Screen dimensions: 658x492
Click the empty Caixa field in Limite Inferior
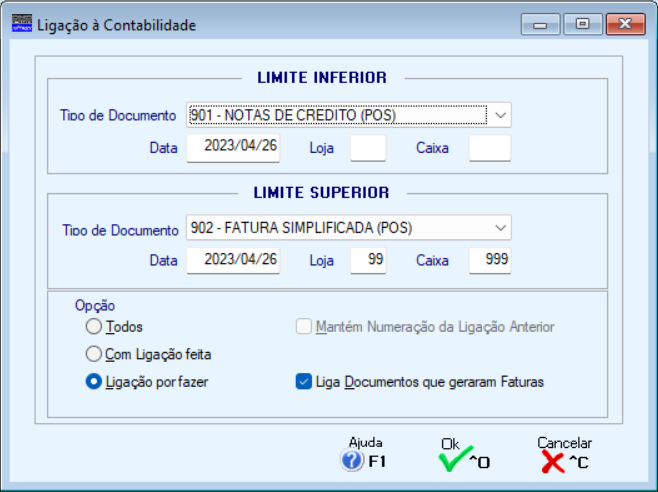(x=489, y=148)
